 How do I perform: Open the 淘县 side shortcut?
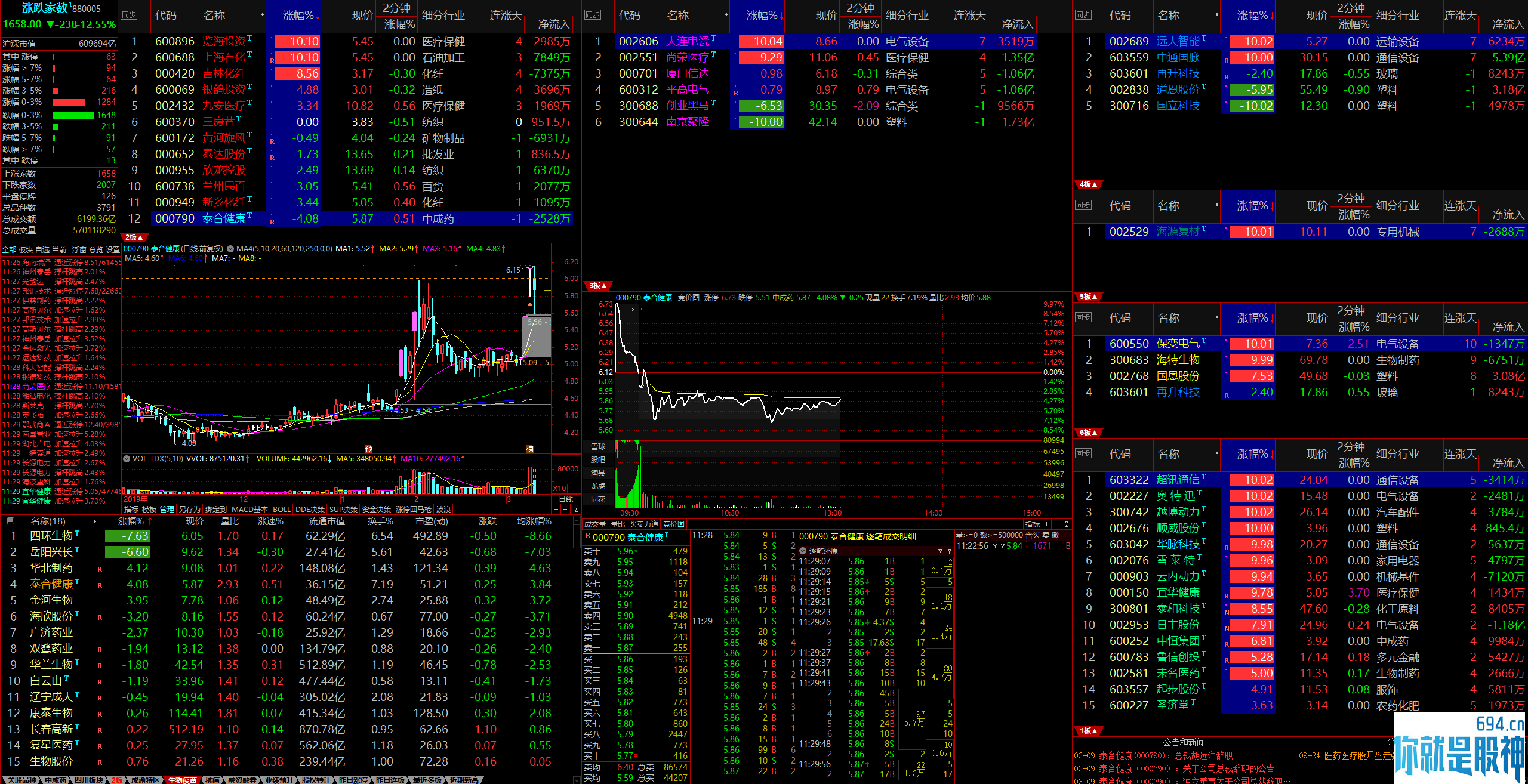click(597, 473)
